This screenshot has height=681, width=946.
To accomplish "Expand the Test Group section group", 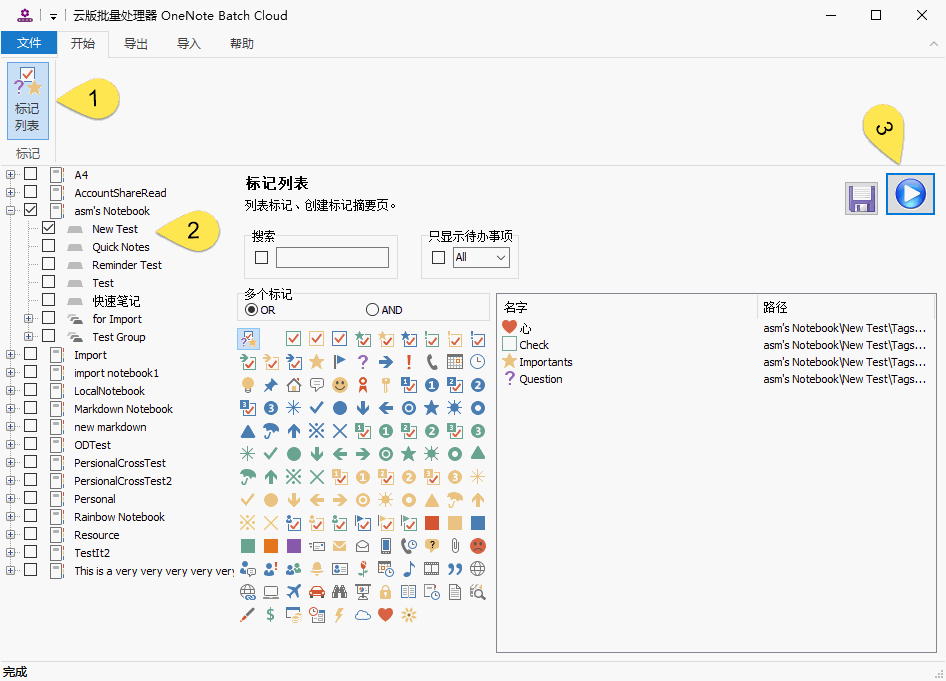I will tap(28, 337).
